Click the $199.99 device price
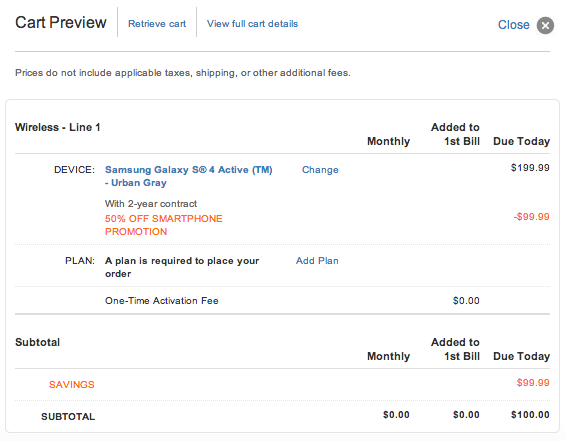Image resolution: width=565 pixels, height=441 pixels. pos(530,168)
